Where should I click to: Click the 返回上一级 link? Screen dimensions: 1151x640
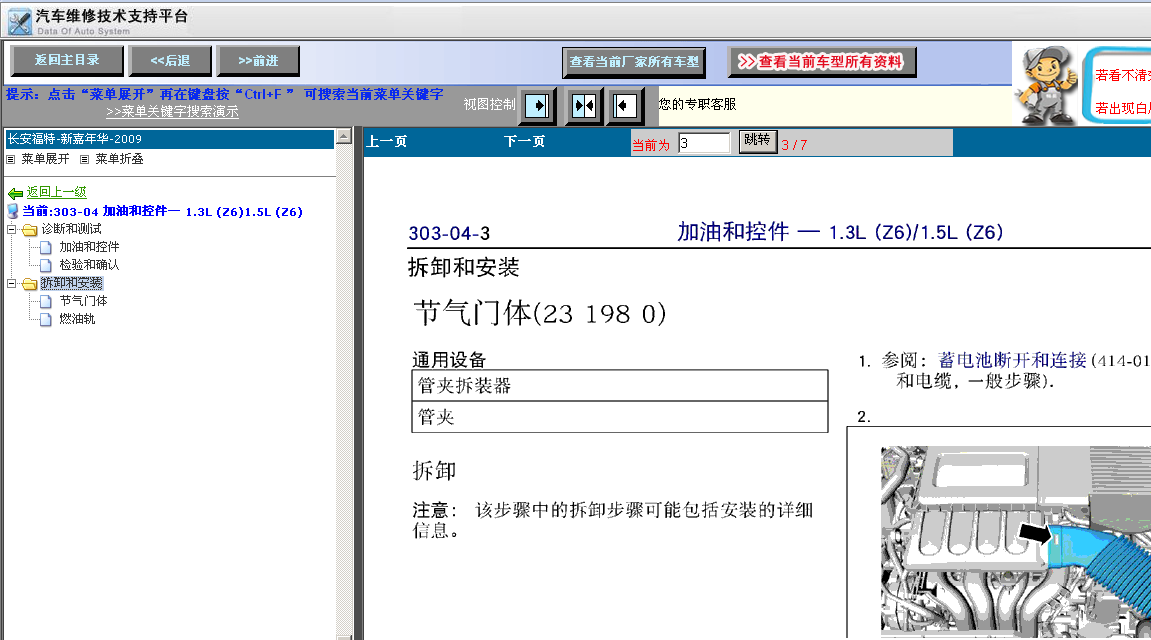click(57, 192)
